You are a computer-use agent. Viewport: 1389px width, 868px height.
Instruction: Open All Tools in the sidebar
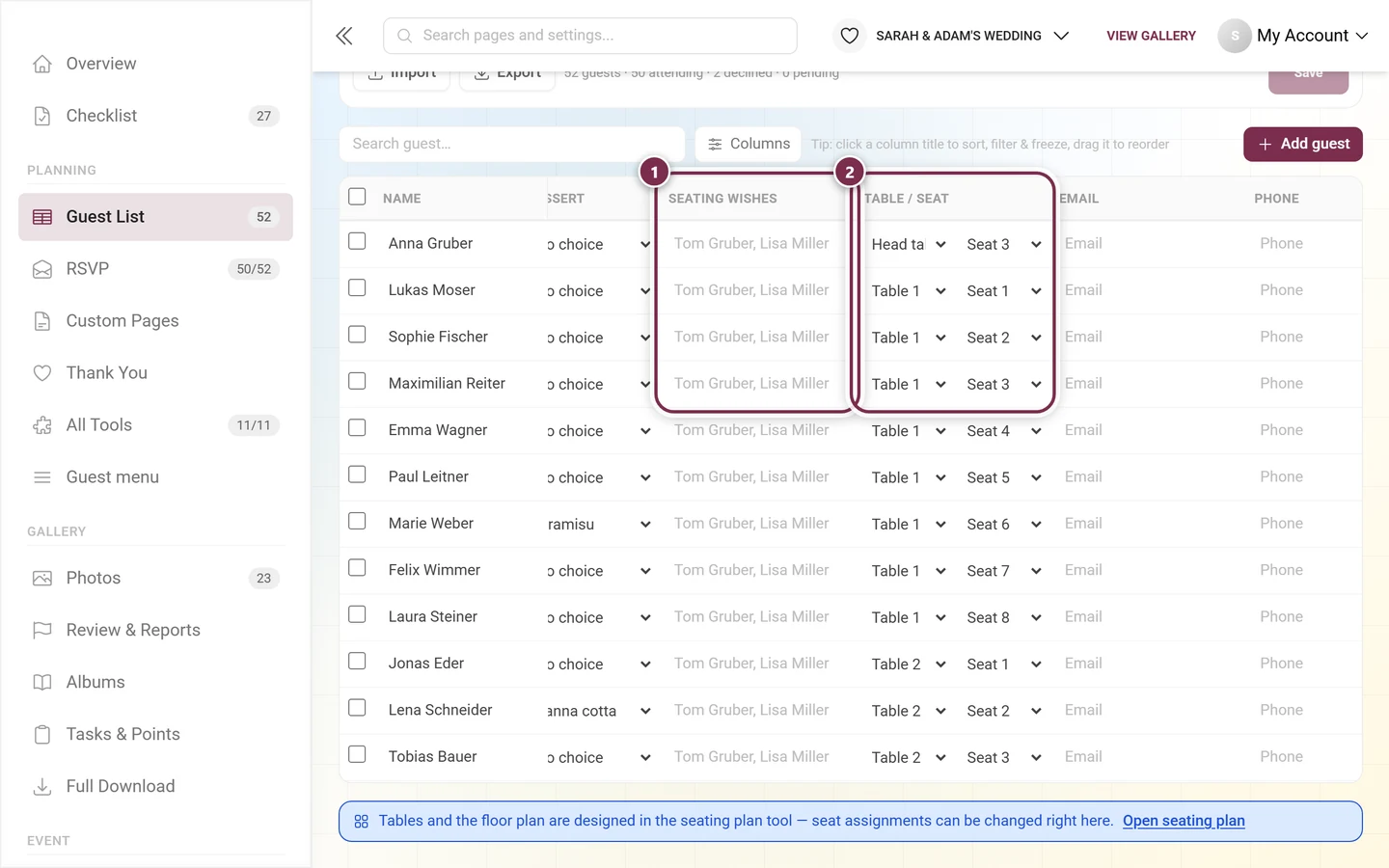pyautogui.click(x=155, y=425)
